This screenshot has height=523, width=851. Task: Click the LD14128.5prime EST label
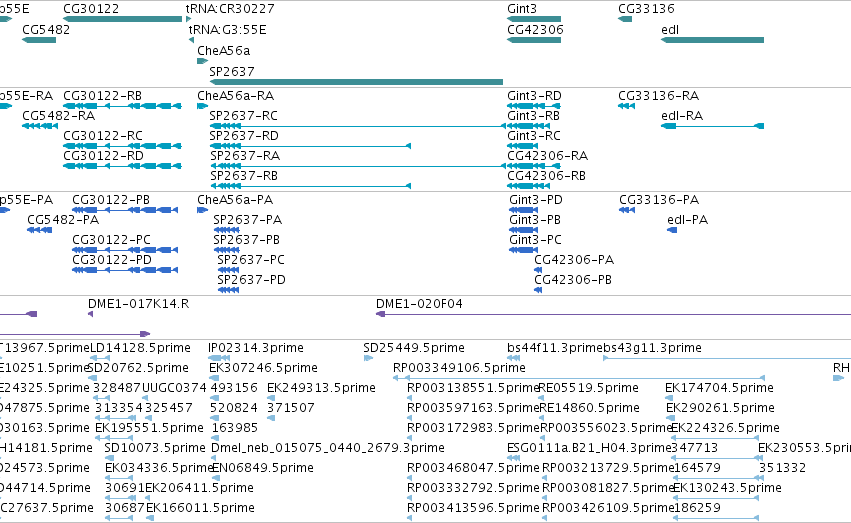[x=140, y=348]
